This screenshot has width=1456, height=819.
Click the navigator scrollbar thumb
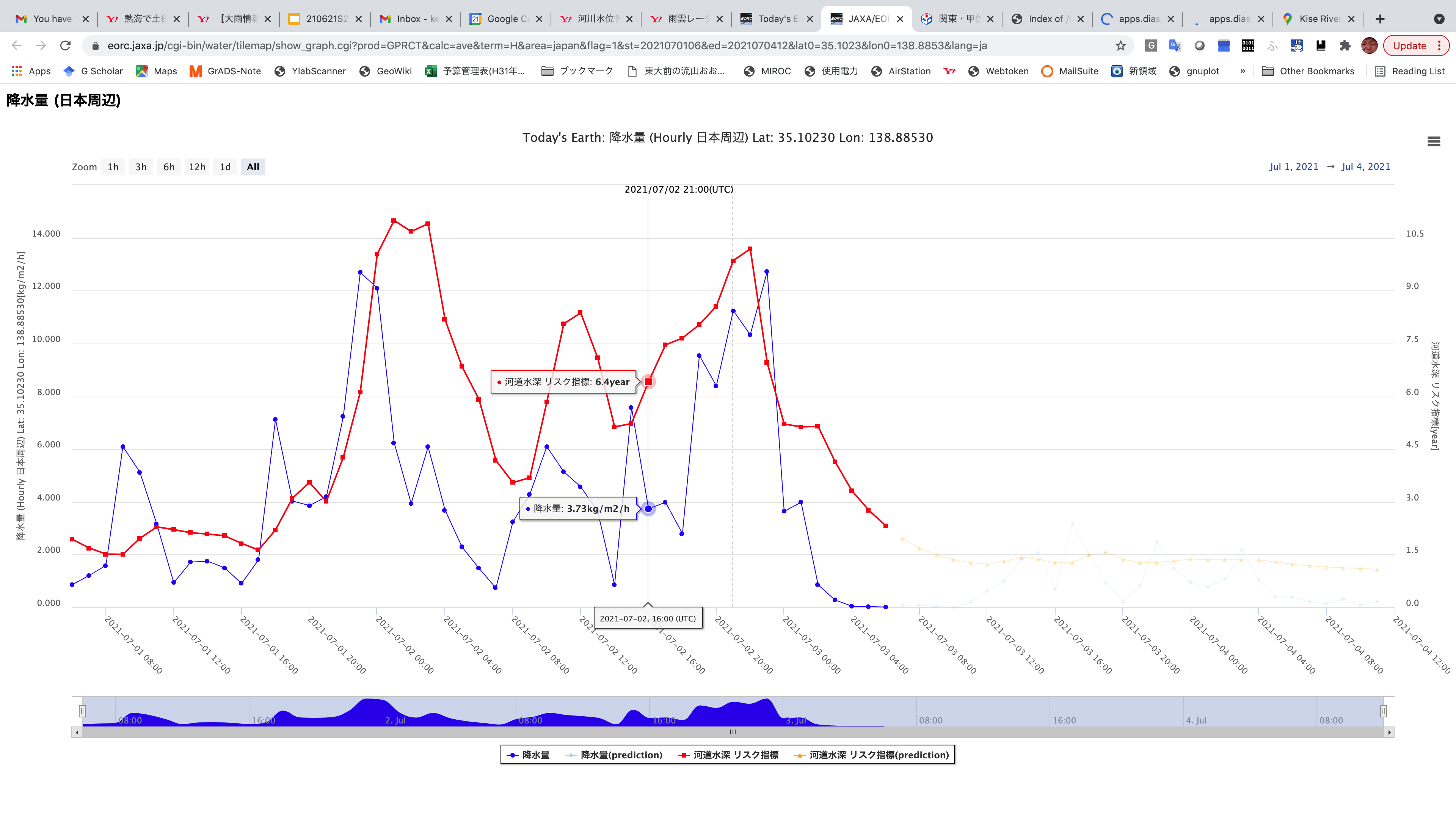(x=733, y=733)
